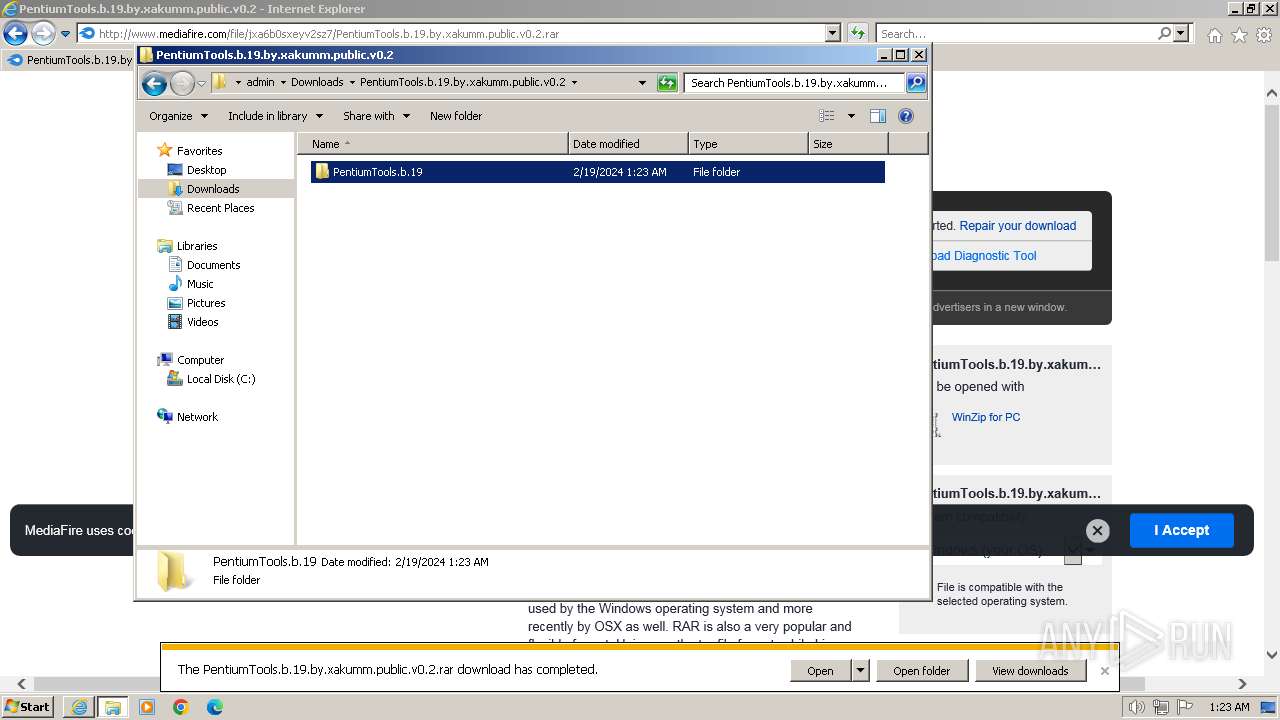The image size is (1280, 720).
Task: Click the volume speaker tray icon
Action: coord(1136,707)
